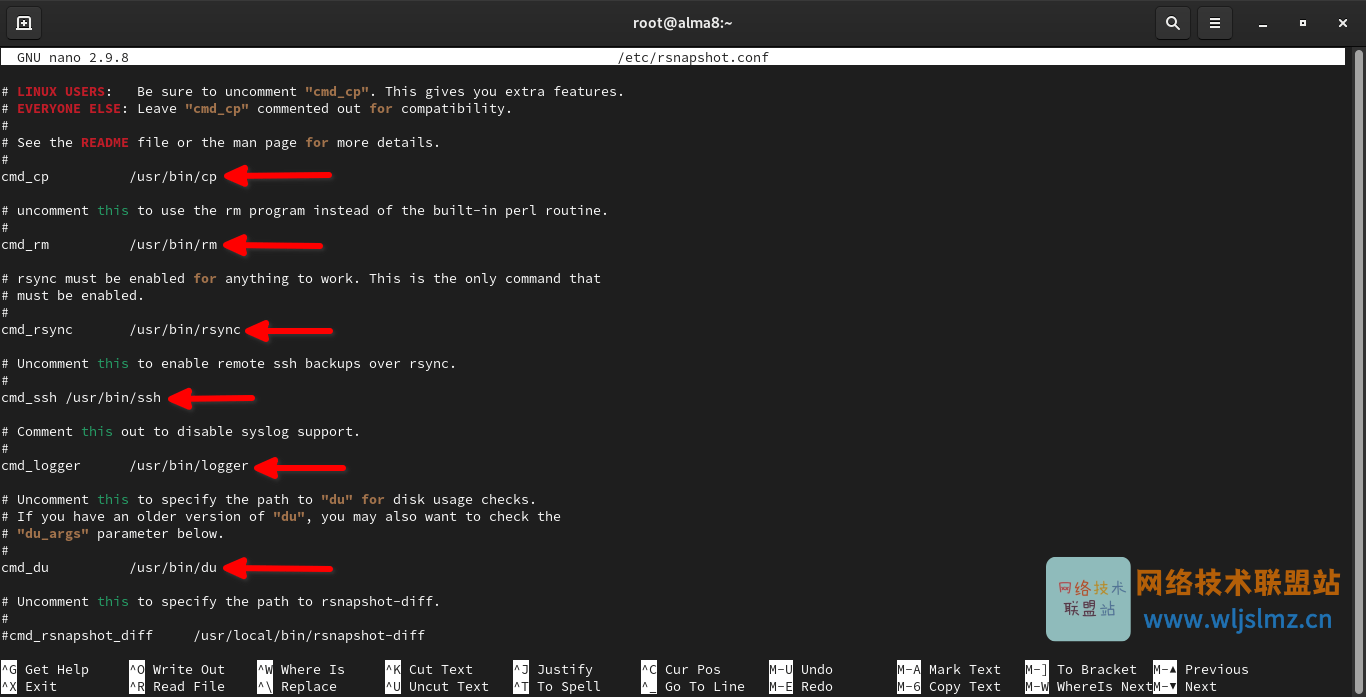Screen dimensions: 1366x697
Task: Click the ^J Justify shortcut
Action: click(x=553, y=670)
